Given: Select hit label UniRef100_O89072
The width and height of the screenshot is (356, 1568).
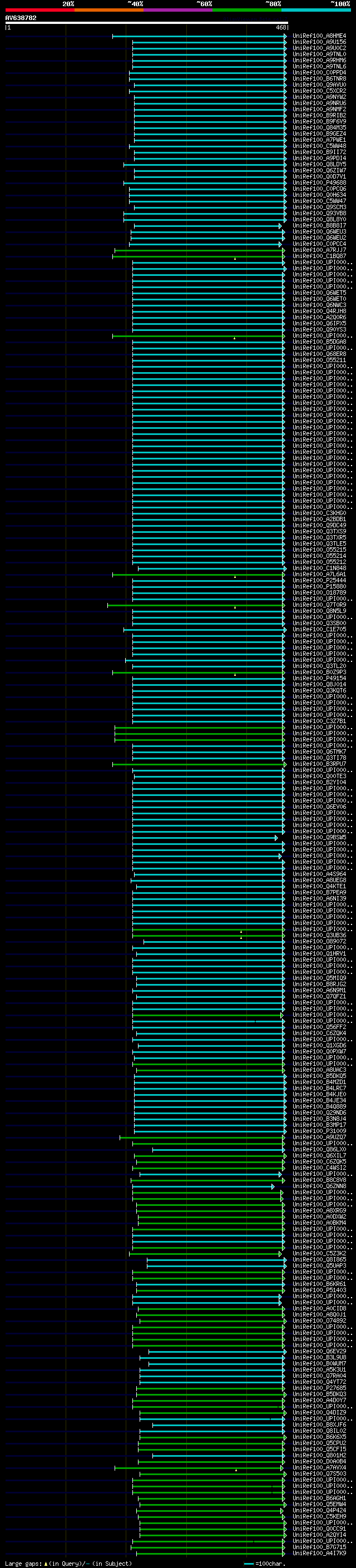Looking at the screenshot, I should coord(319,942).
